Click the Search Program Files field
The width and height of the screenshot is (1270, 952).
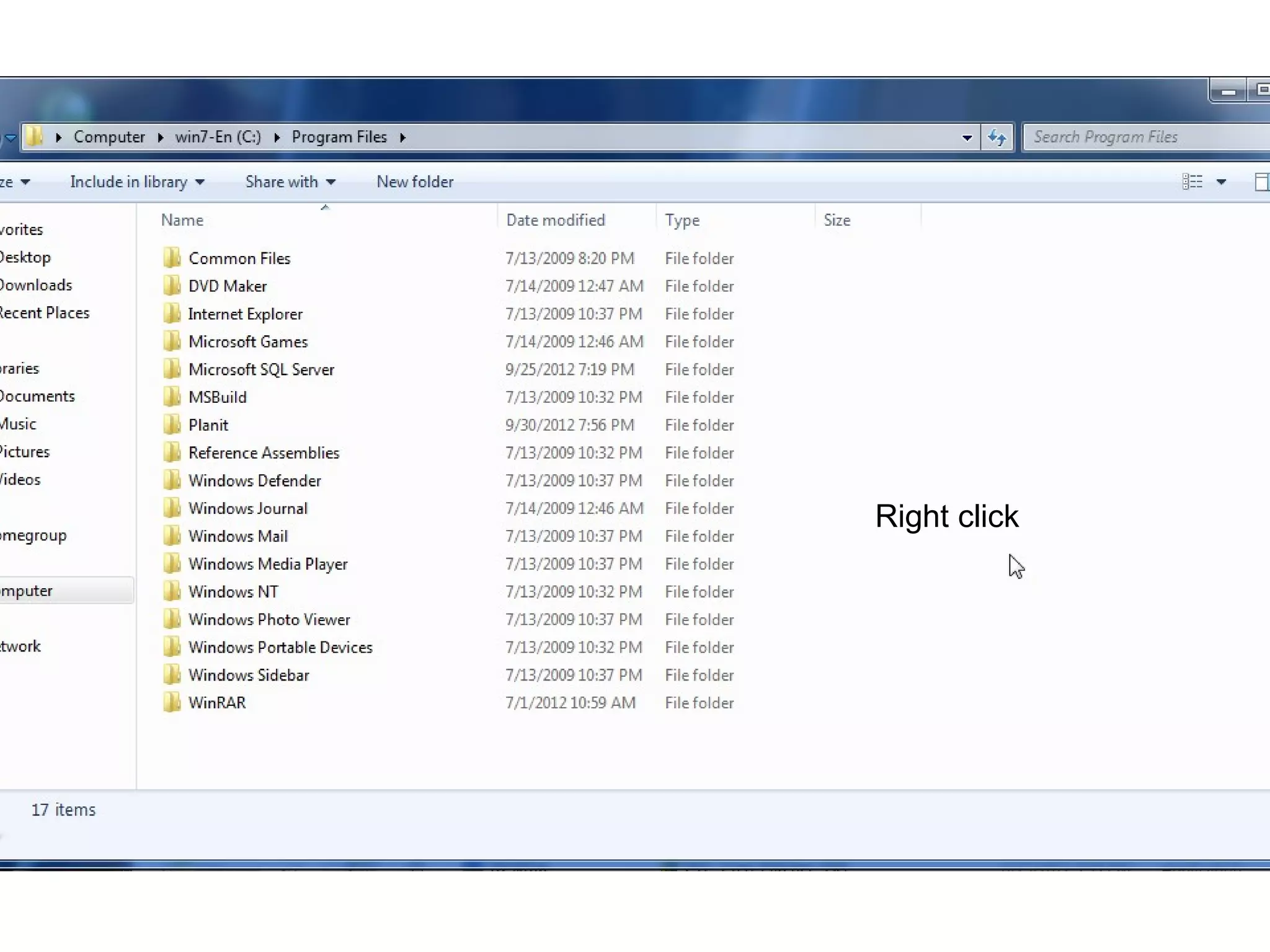pos(1141,137)
